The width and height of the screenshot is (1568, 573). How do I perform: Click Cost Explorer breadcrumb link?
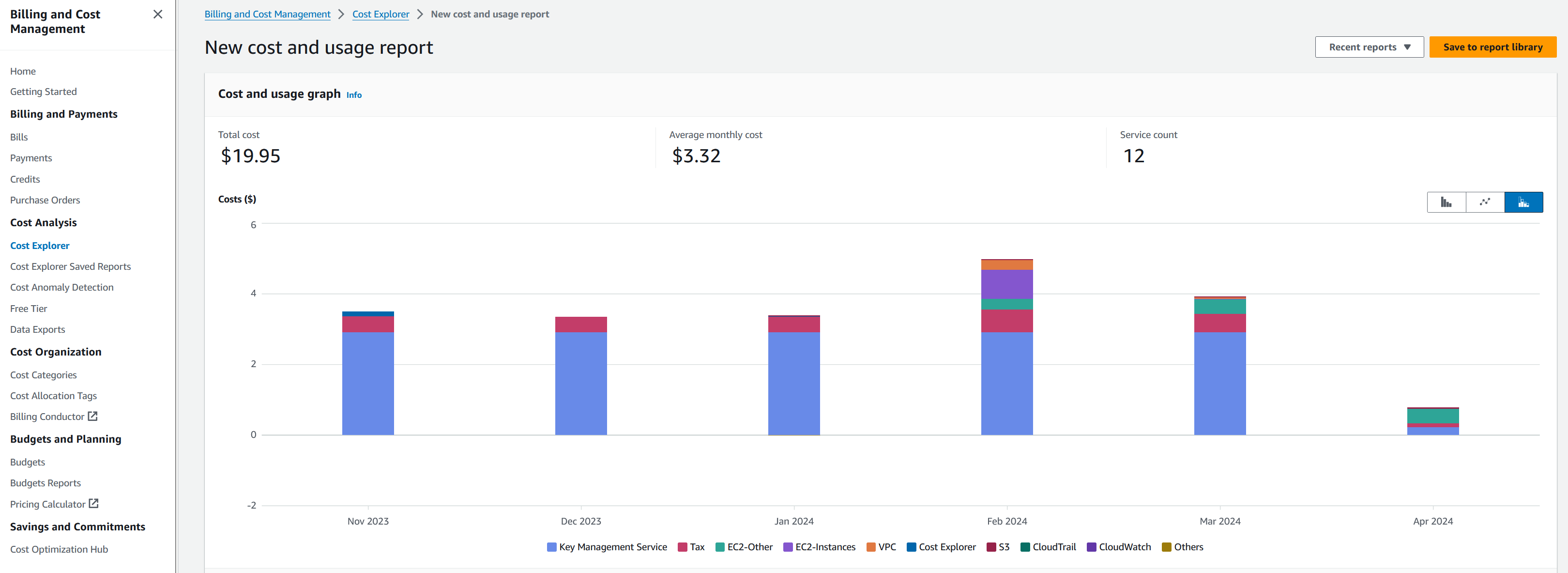(380, 14)
